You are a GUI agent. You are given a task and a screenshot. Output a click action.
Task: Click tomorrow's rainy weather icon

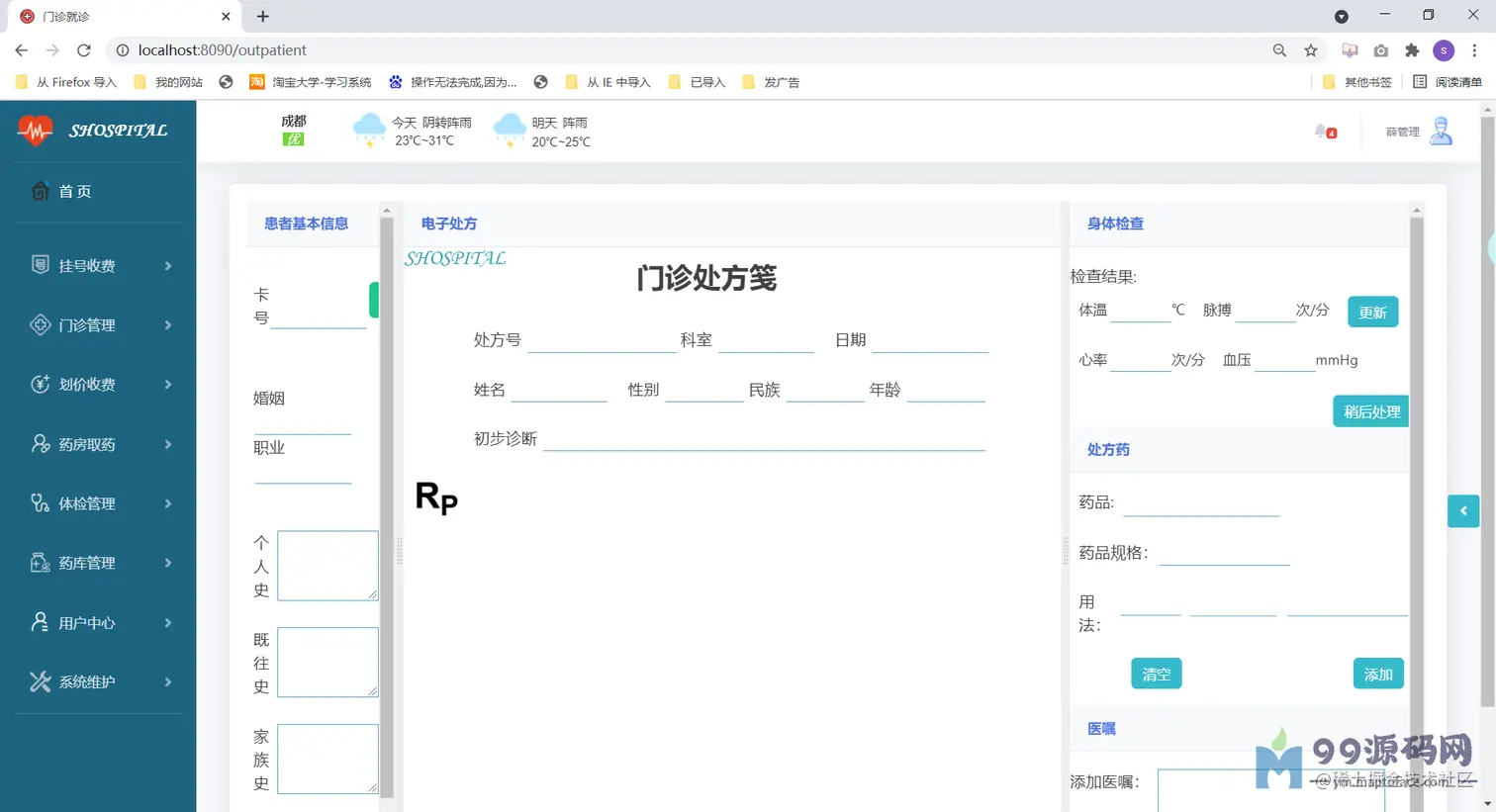510,130
